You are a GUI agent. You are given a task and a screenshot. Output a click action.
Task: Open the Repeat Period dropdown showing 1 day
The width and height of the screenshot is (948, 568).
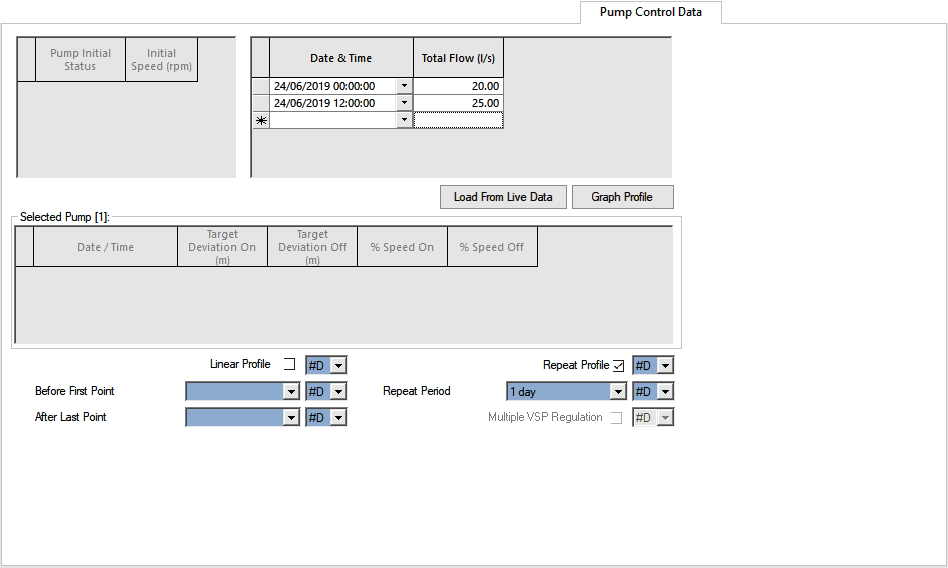coord(617,391)
